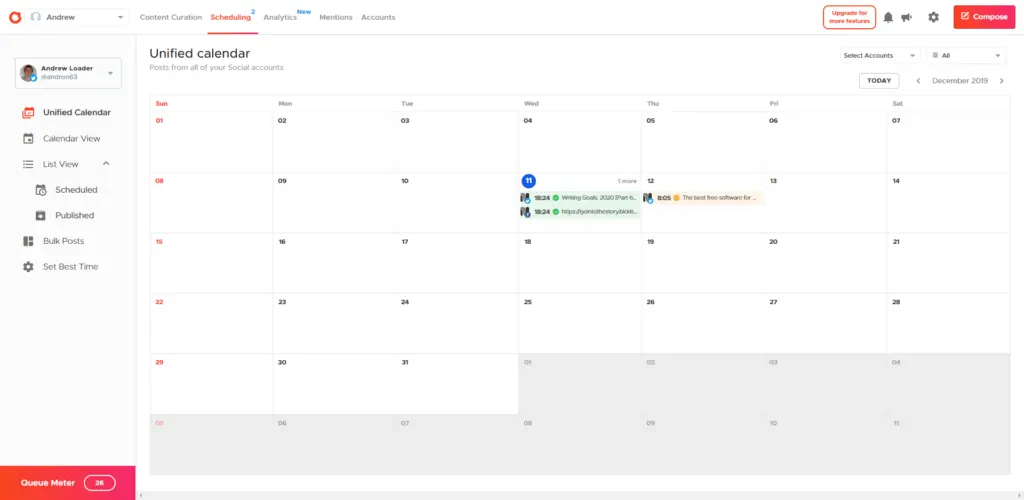The image size is (1024, 500).
Task: Collapse the List View section chevron
Action: tap(106, 164)
